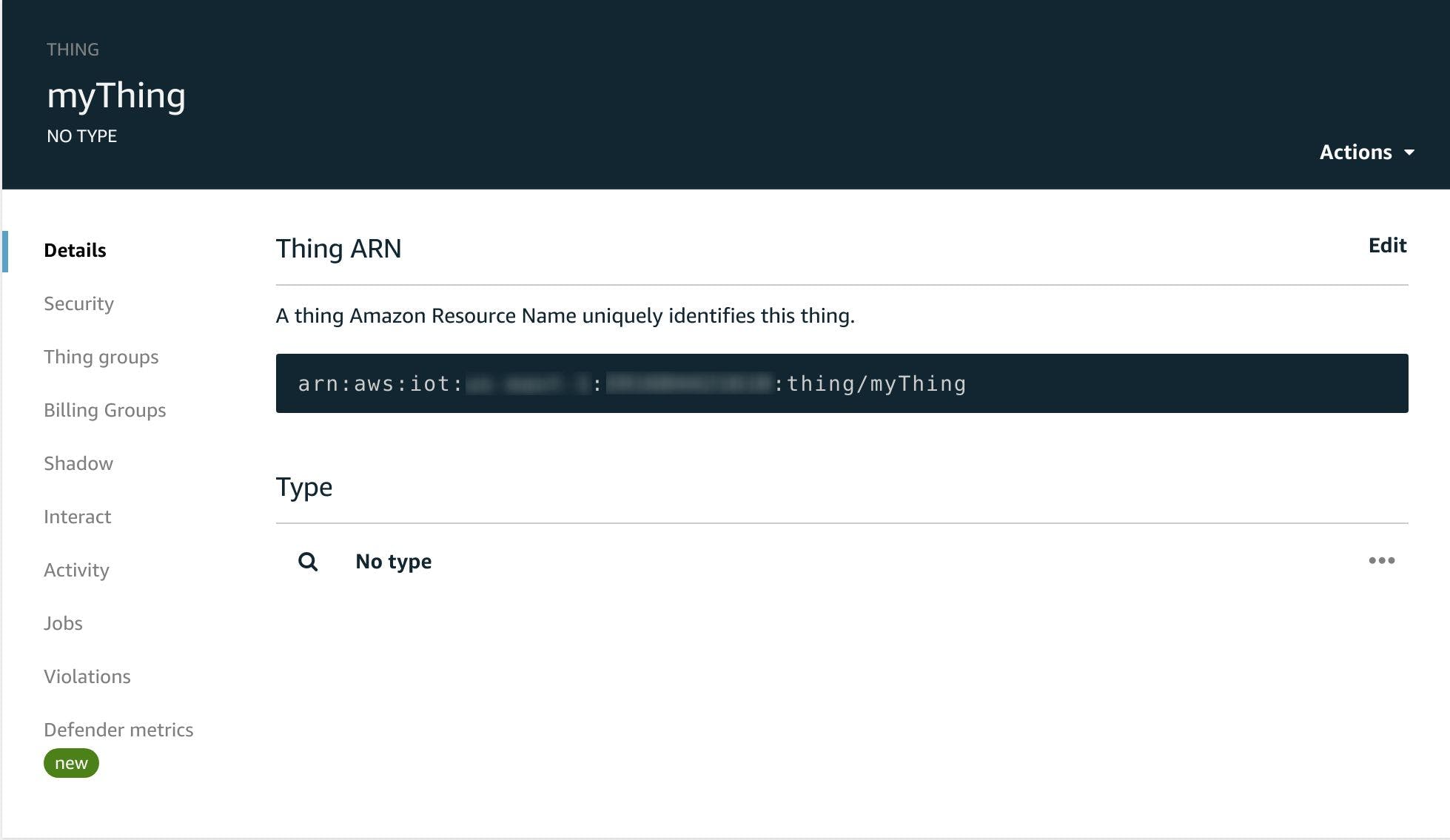The width and height of the screenshot is (1450, 840).
Task: Select the Billing Groups tab
Action: click(x=103, y=409)
